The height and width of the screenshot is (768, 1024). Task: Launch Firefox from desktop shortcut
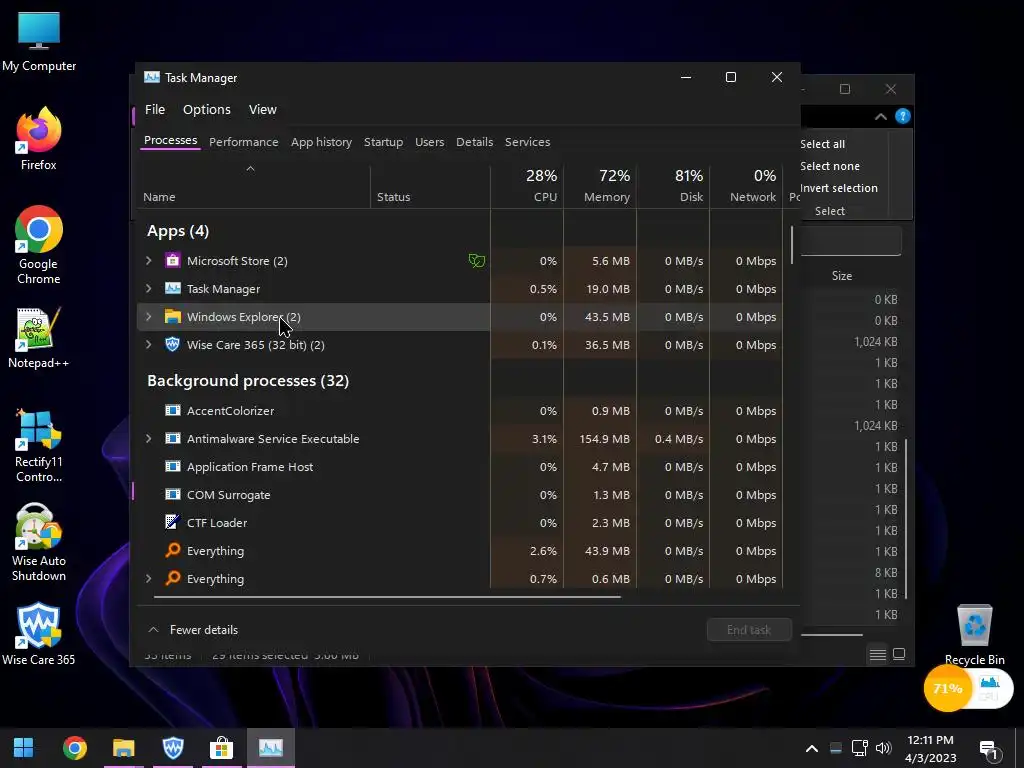(x=39, y=138)
